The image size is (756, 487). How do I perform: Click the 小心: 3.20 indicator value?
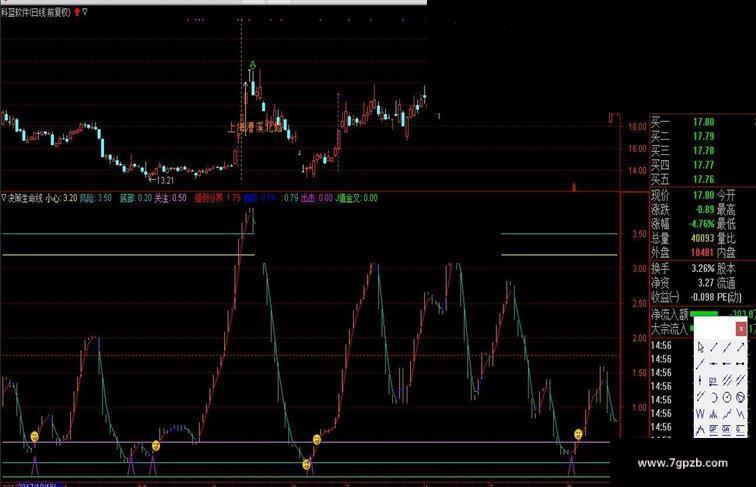tap(61, 198)
